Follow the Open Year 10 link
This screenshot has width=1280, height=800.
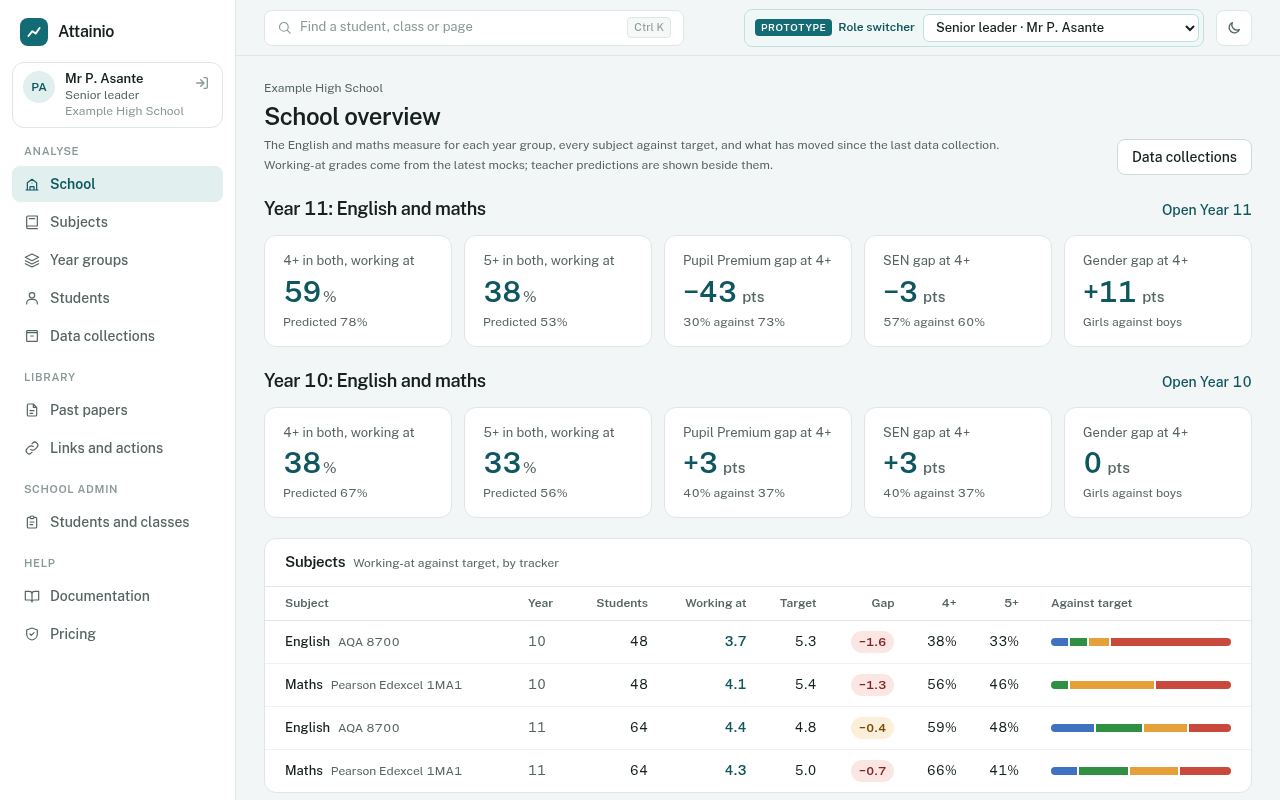point(1206,382)
